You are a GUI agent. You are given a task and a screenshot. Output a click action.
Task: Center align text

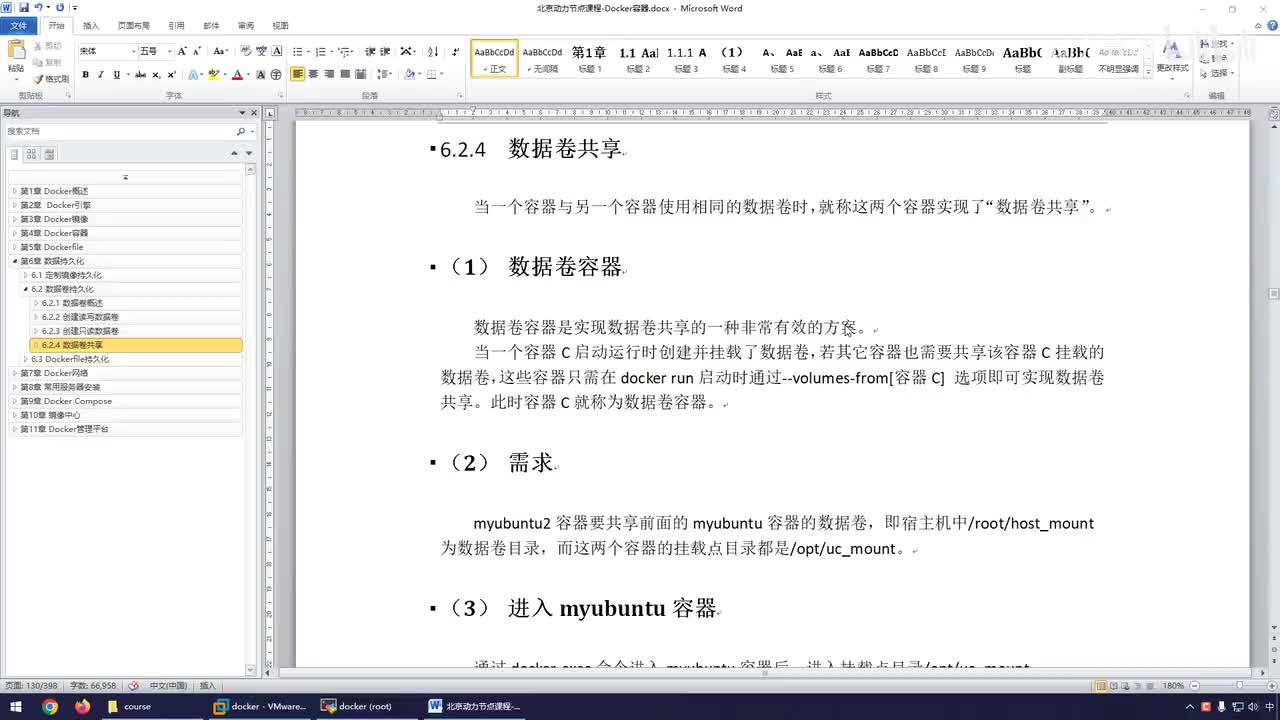(x=313, y=75)
